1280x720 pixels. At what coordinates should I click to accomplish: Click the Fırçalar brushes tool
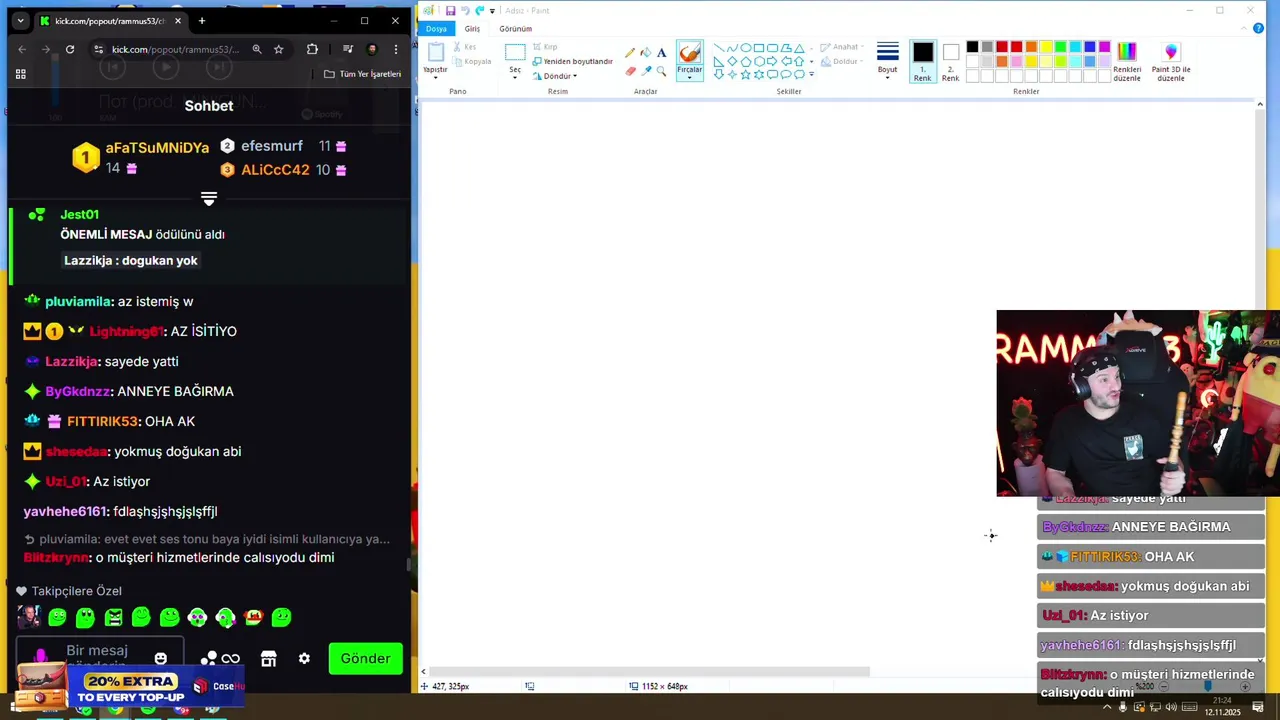(x=690, y=60)
